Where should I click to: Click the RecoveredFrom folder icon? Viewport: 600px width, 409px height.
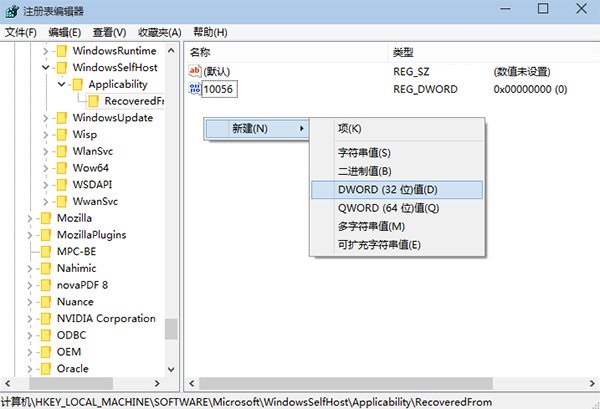pos(93,101)
